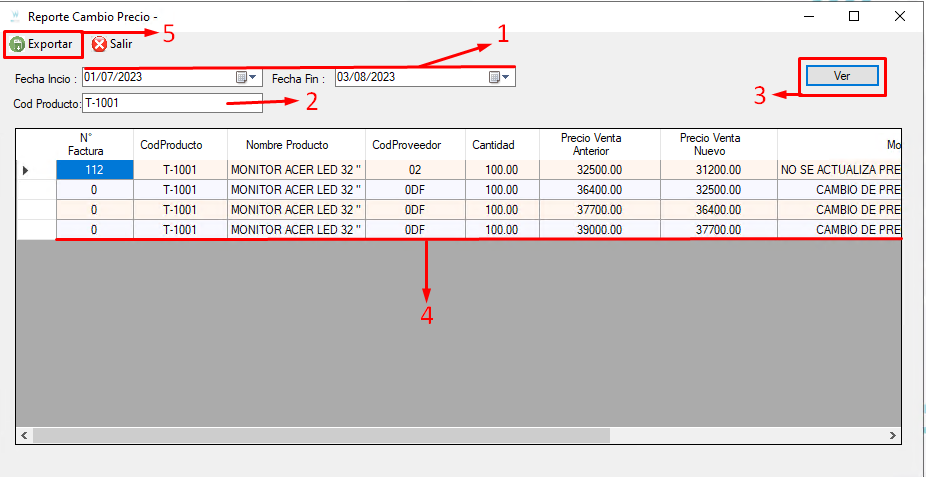Select the previous price cell 36400.00
Screen dimensions: 926x477
[x=599, y=190]
